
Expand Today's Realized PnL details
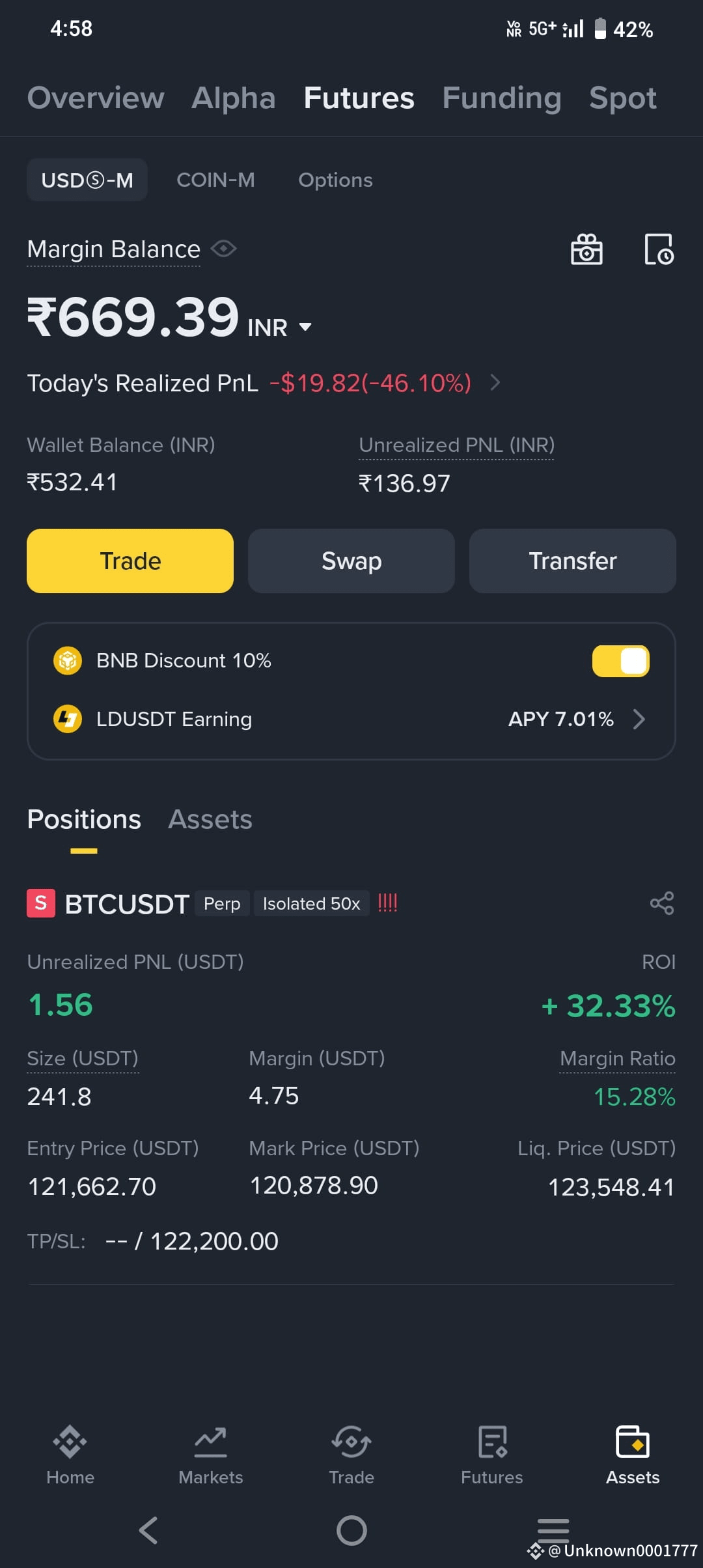(495, 382)
